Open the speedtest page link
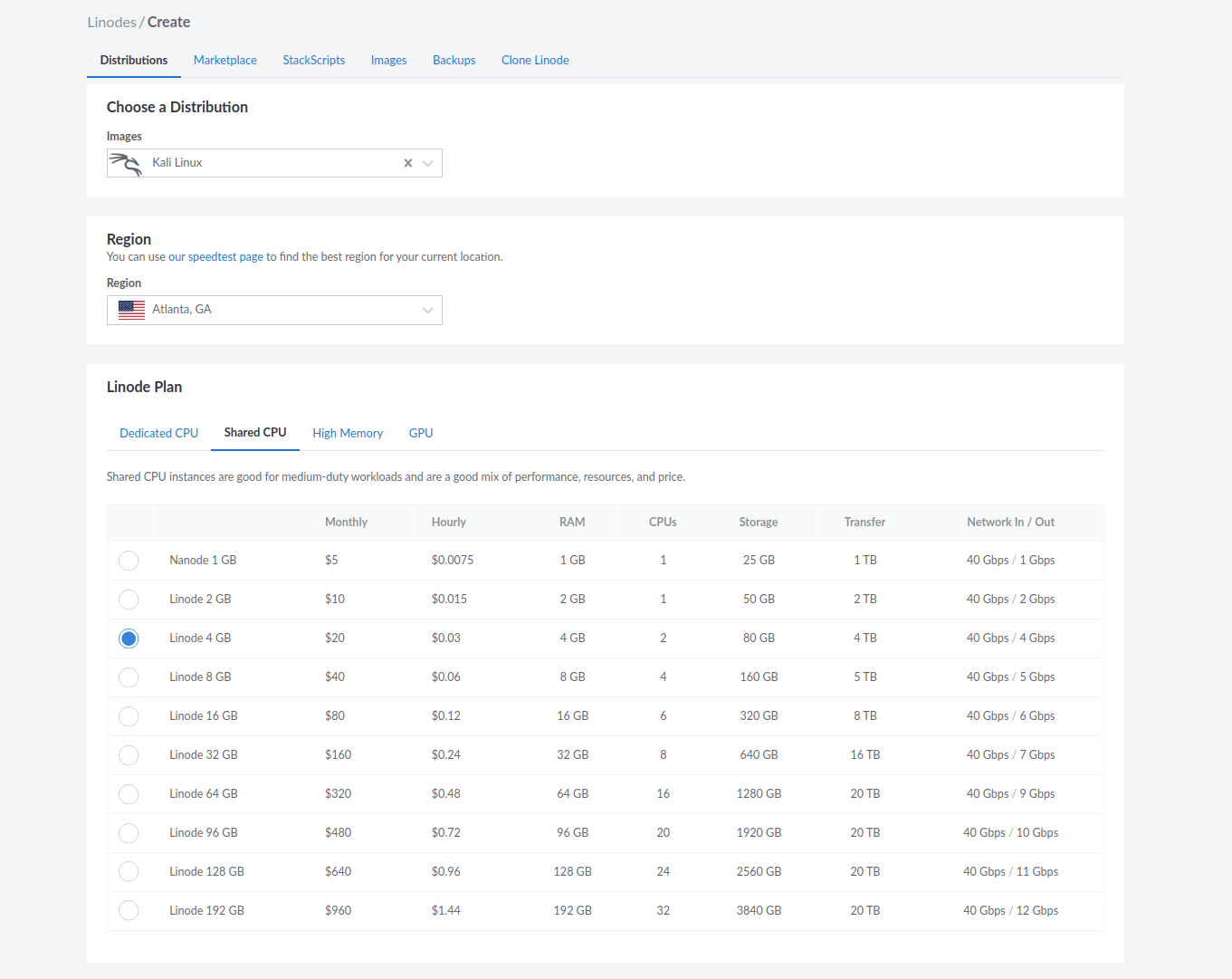The height and width of the screenshot is (979, 1232). [x=222, y=257]
